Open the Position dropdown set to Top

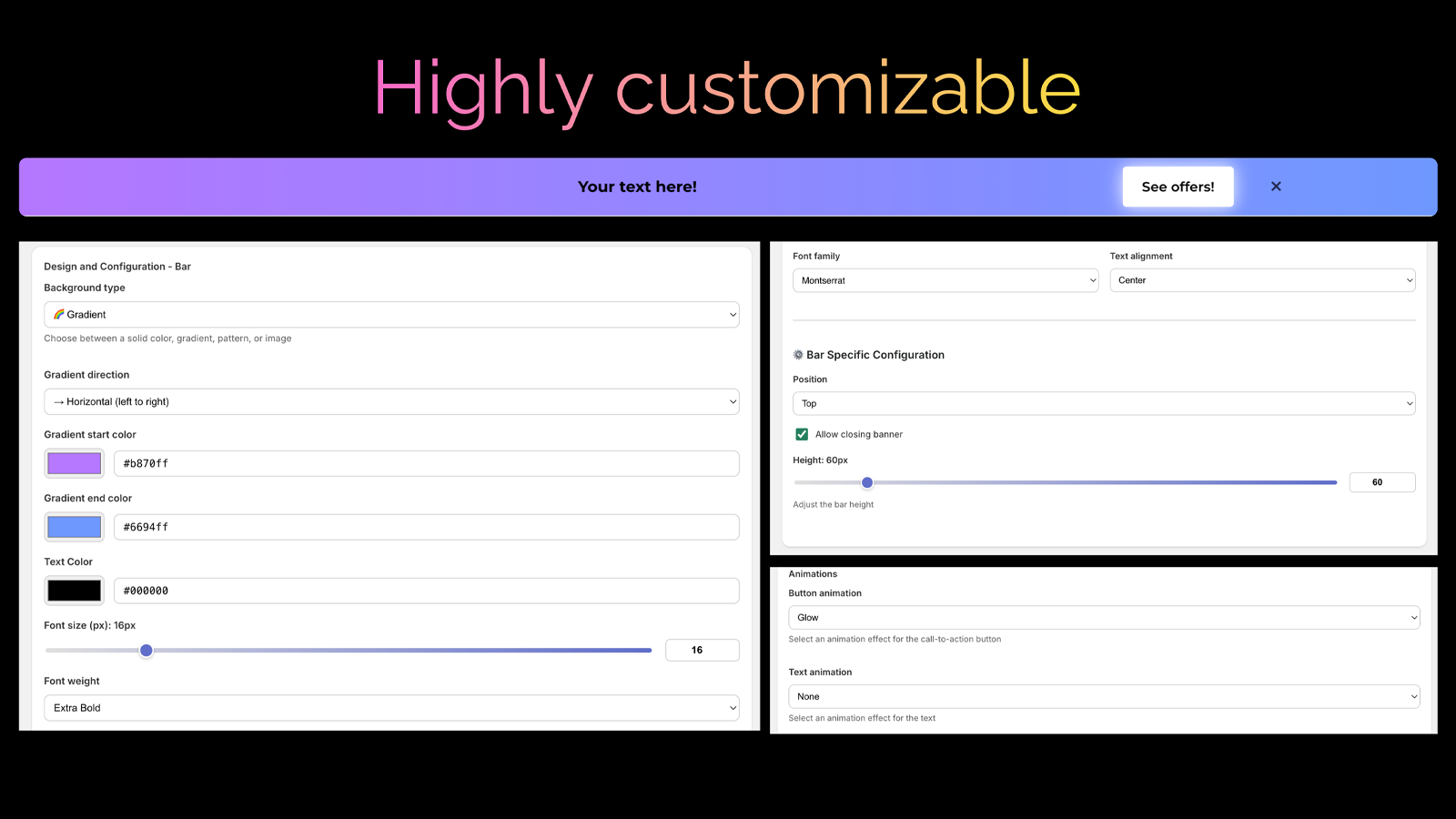coord(1103,403)
